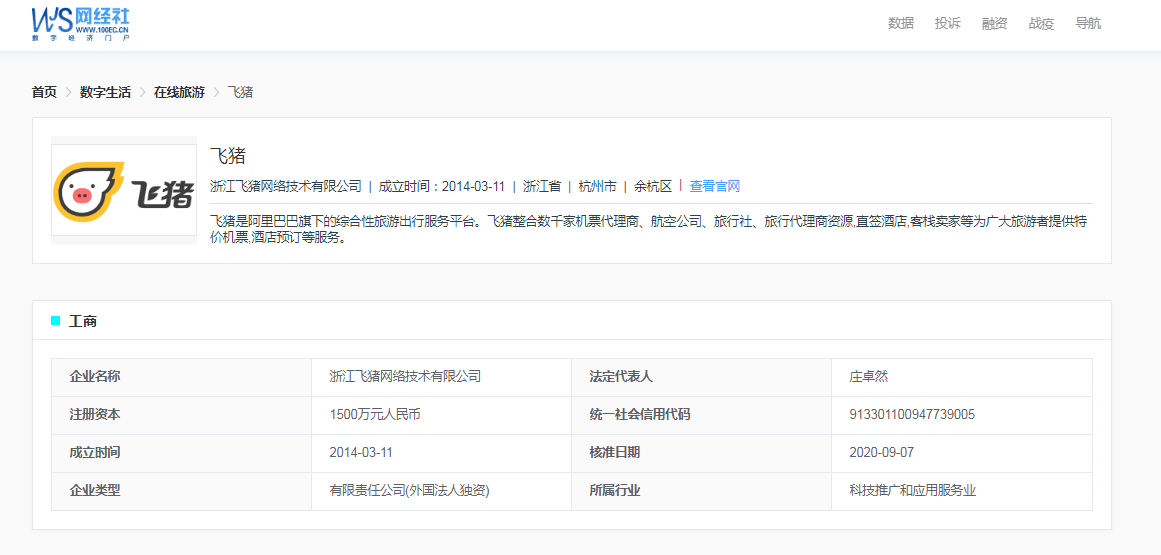The image size is (1161, 555).
Task: Click the 杭州市 city text
Action: pyautogui.click(x=597, y=186)
